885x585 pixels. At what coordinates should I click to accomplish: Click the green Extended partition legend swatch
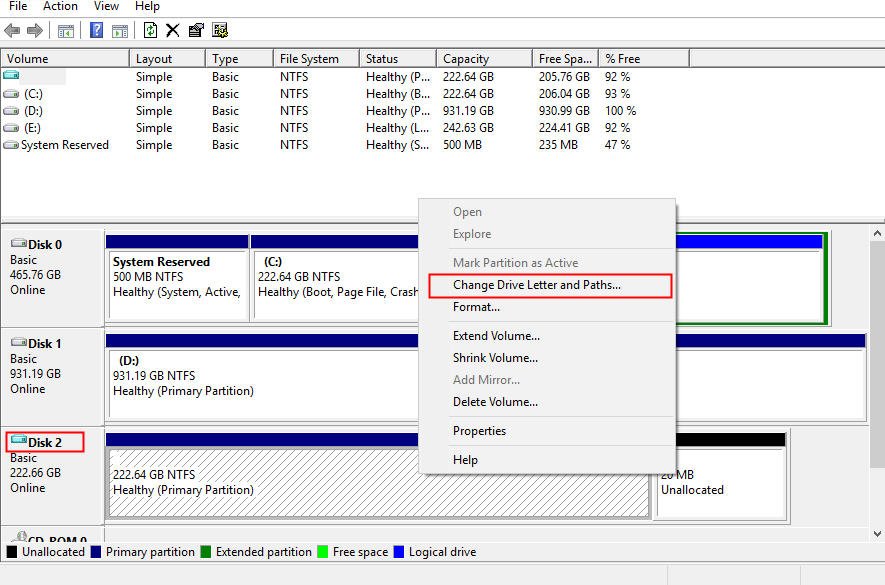tap(205, 552)
